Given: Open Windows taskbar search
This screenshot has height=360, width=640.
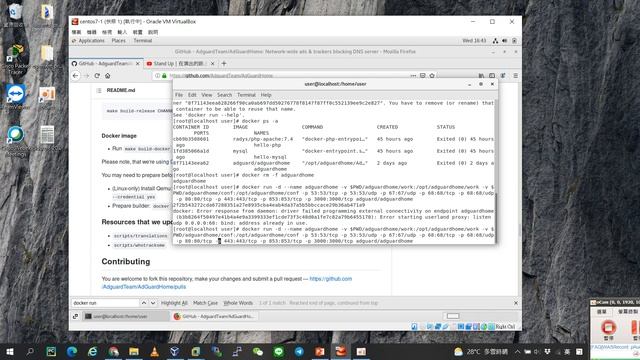Looking at the screenshot, I should pyautogui.click(x=30, y=351).
